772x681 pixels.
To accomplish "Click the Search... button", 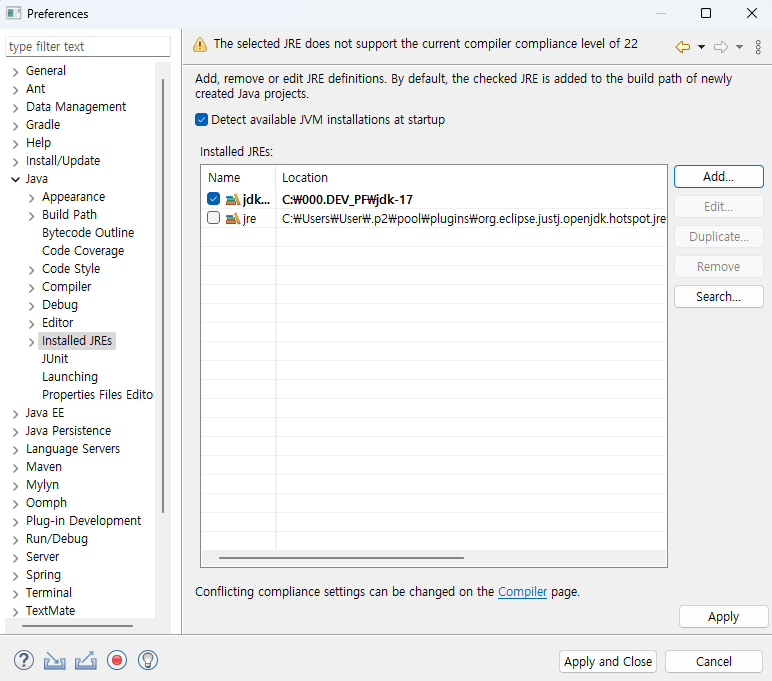I will click(x=718, y=296).
